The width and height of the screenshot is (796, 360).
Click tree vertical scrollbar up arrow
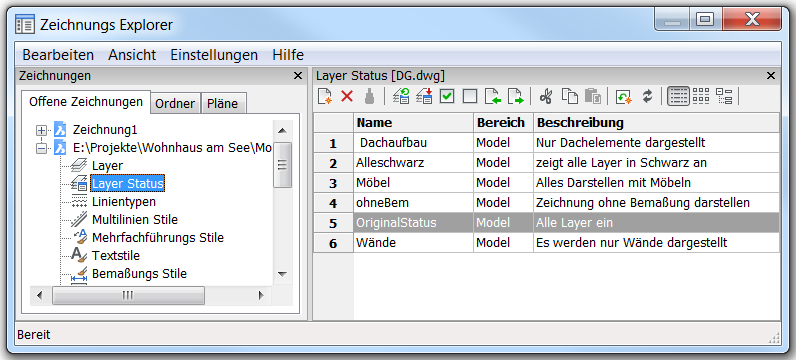[x=283, y=130]
